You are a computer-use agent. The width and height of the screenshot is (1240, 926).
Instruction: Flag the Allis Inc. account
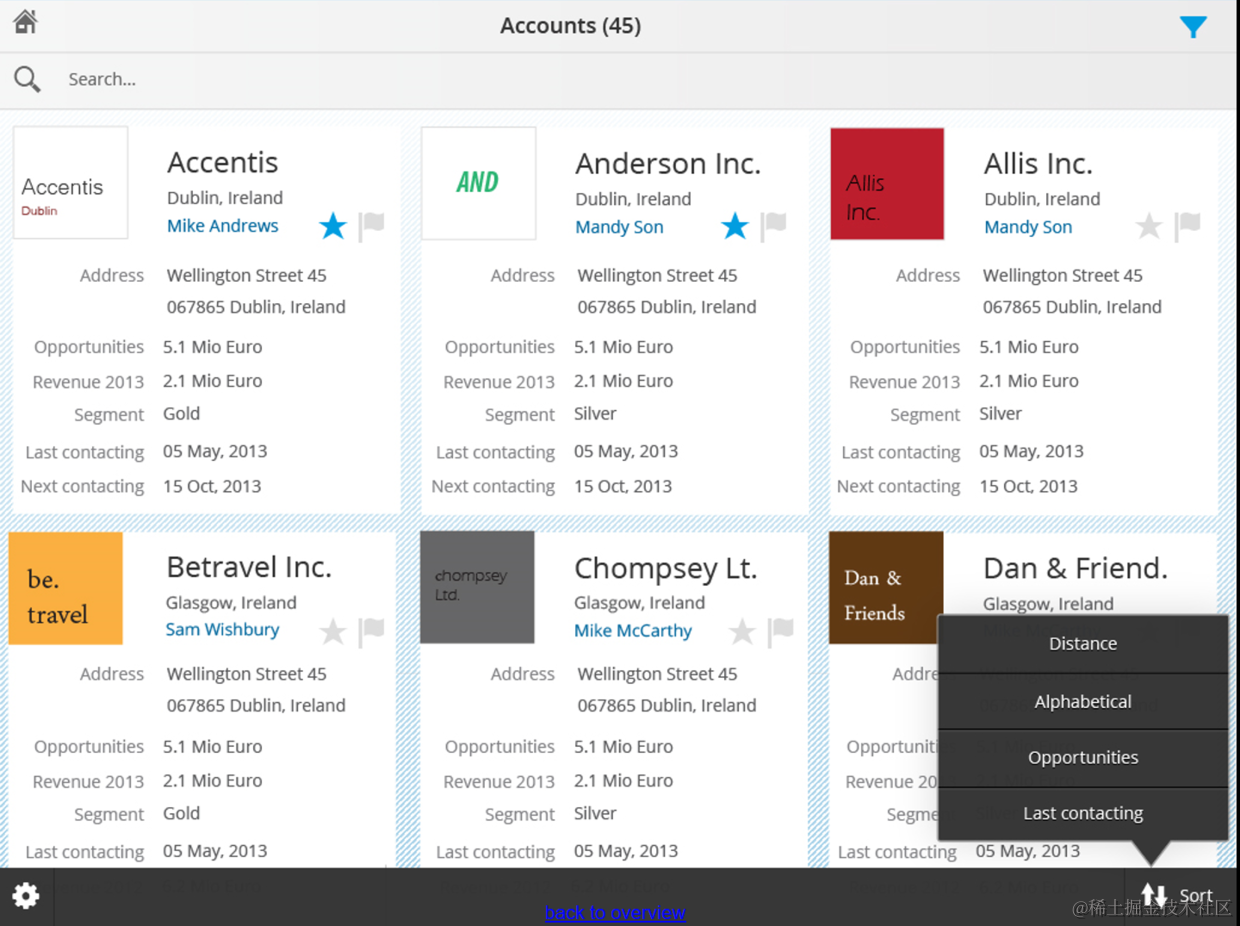pyautogui.click(x=1188, y=226)
